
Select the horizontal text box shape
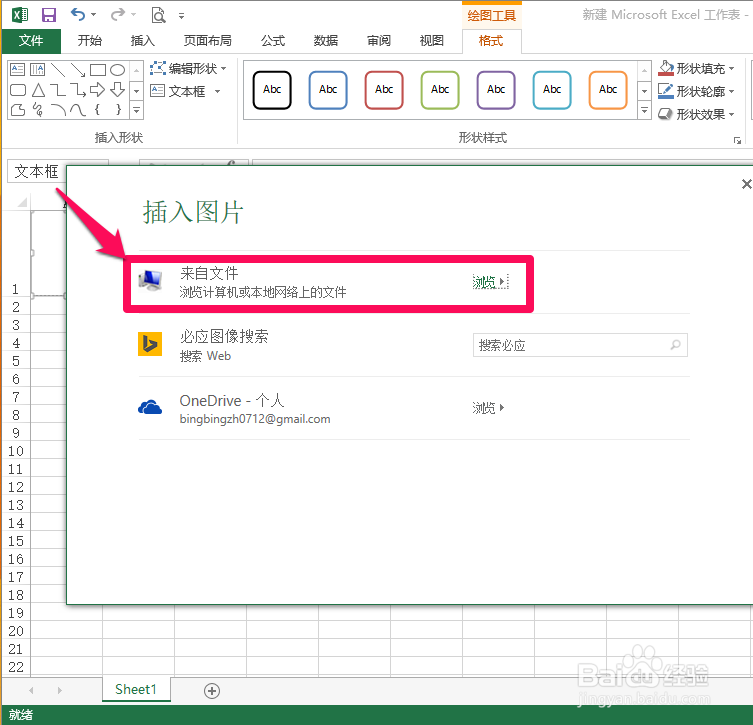click(x=17, y=70)
